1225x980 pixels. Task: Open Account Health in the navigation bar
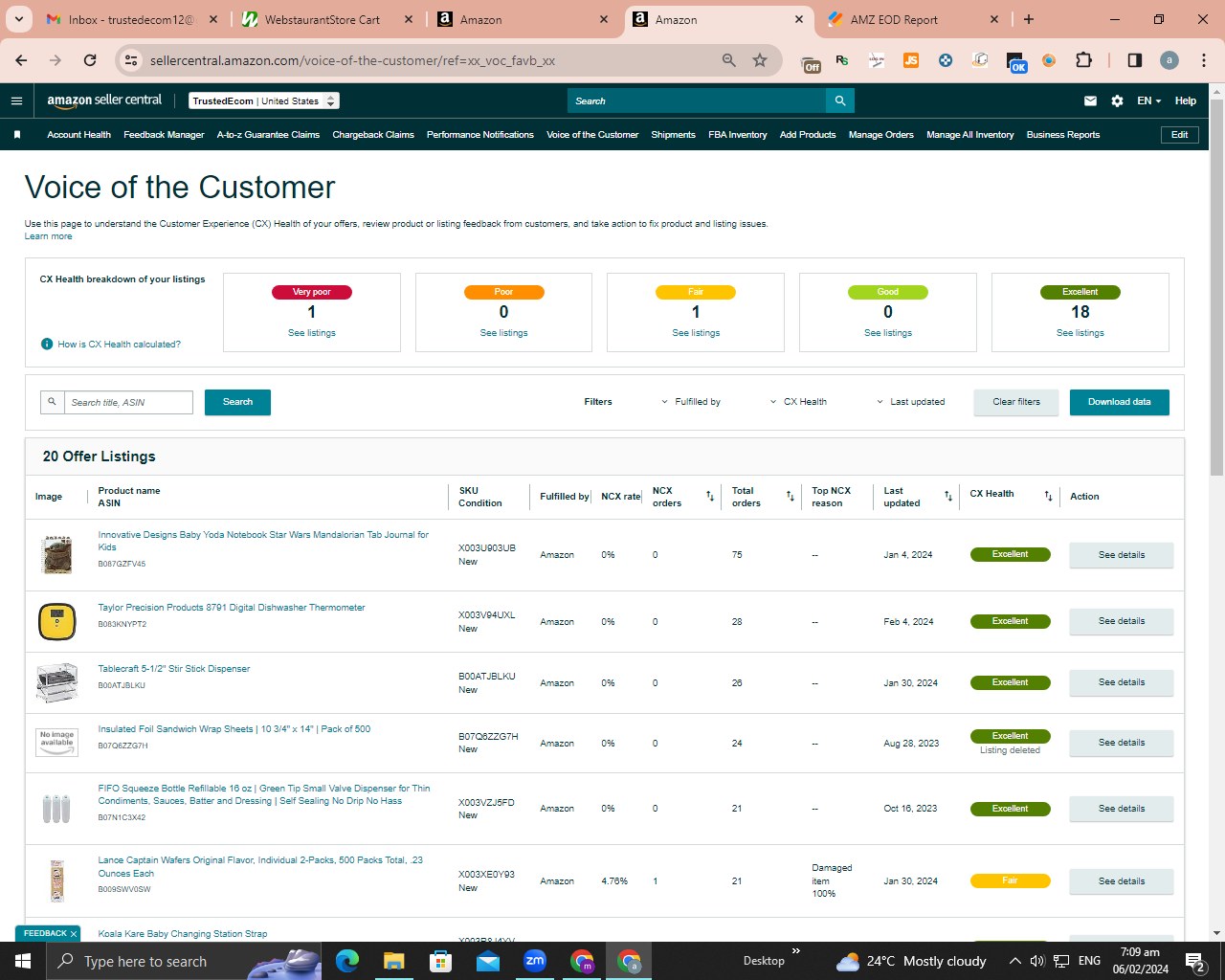(x=79, y=135)
